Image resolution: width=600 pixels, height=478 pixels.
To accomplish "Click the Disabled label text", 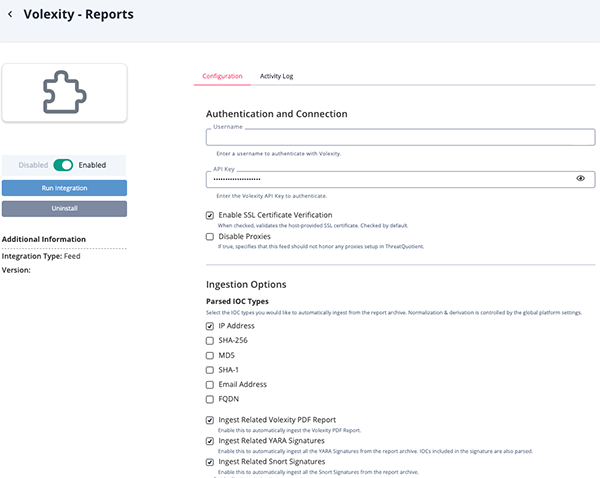I will point(33,165).
